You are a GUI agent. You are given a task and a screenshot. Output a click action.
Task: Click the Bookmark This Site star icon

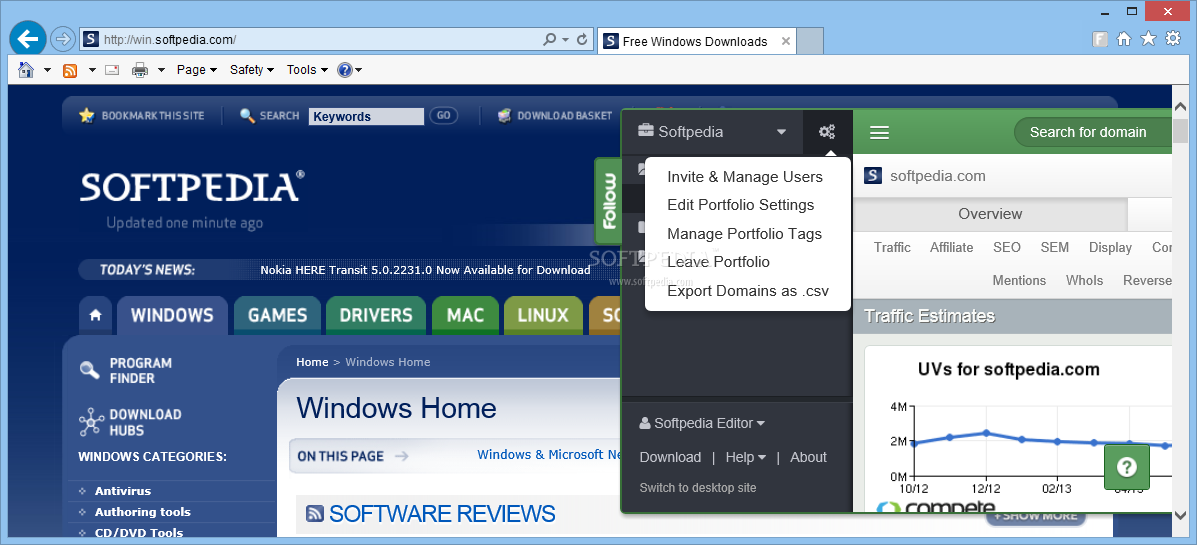click(86, 115)
